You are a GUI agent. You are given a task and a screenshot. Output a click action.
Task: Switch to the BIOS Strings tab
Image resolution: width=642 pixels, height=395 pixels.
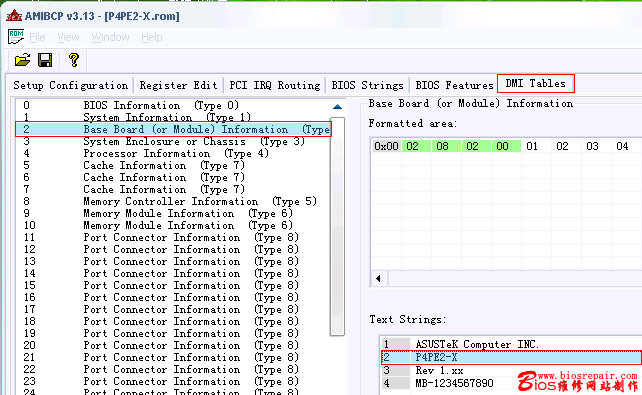tap(368, 85)
